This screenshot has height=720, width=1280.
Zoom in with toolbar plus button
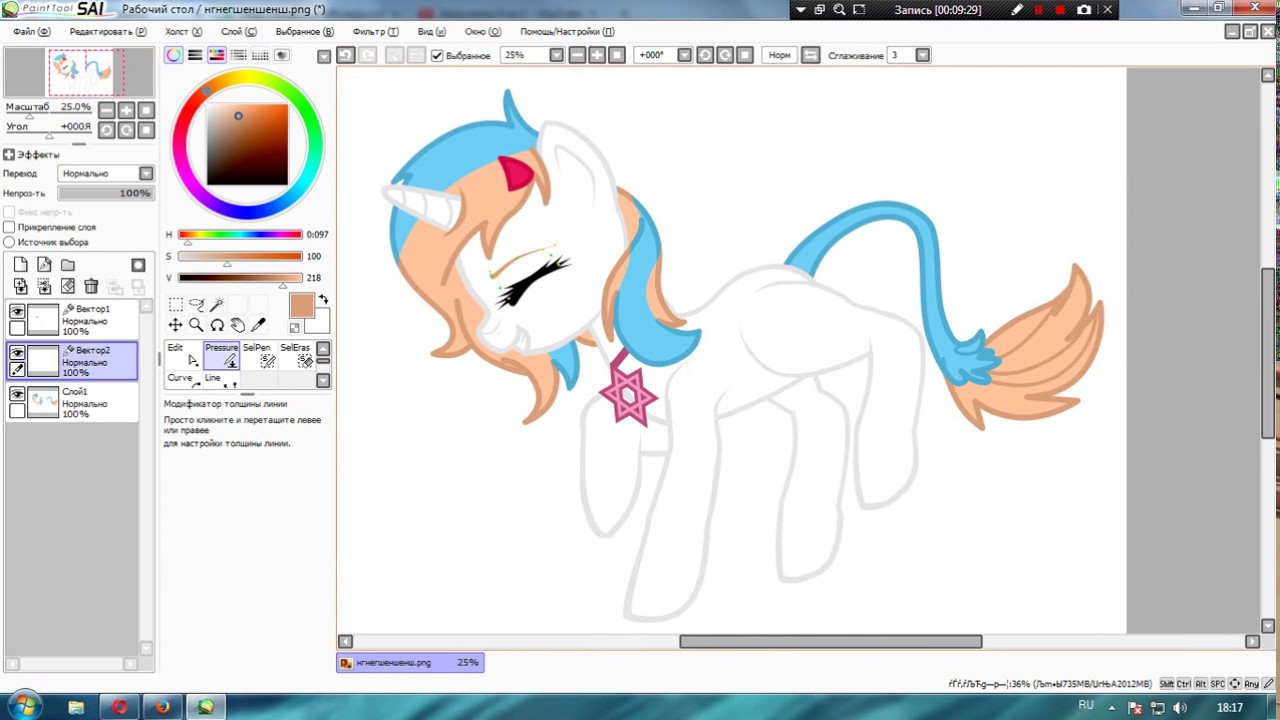597,55
